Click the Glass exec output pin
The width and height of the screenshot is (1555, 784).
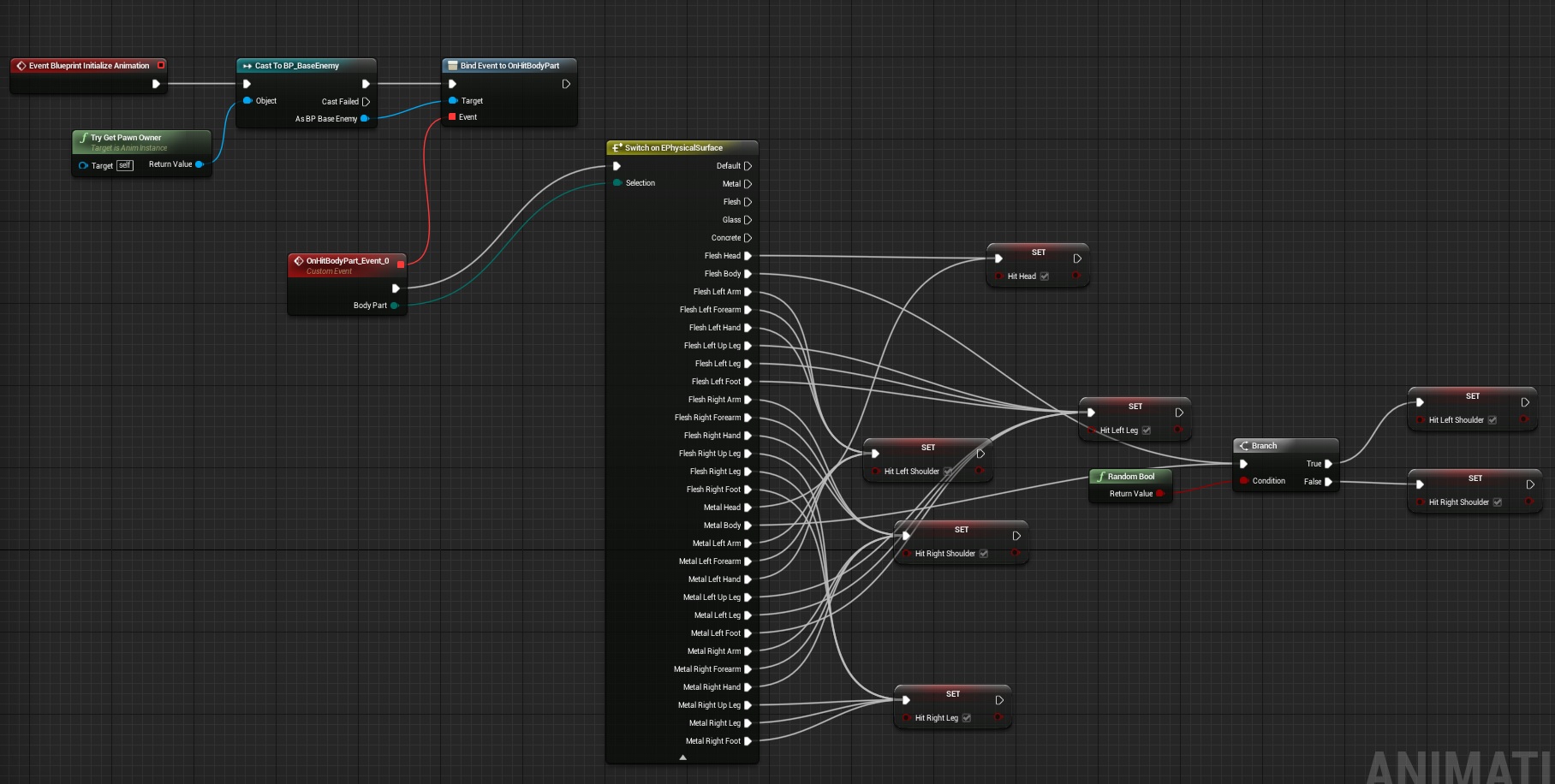point(748,220)
